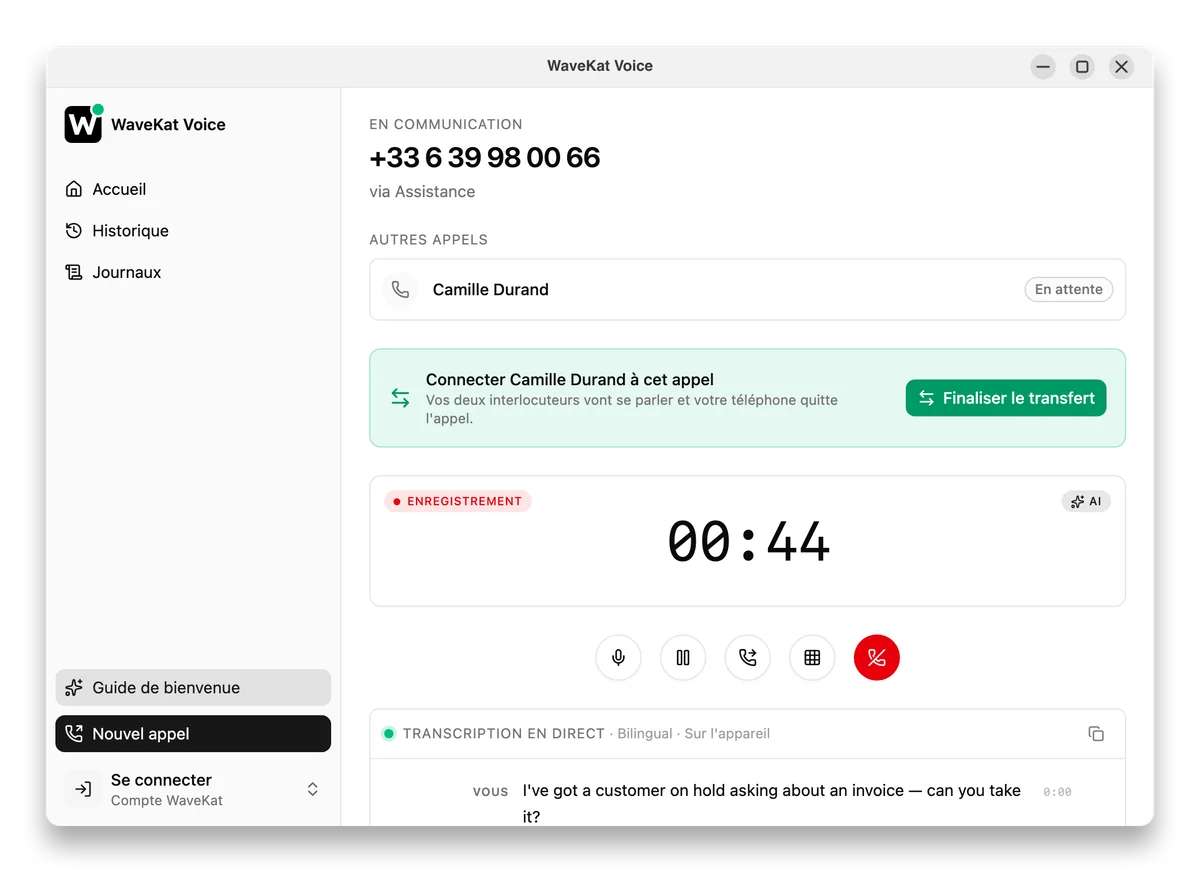1200x872 pixels.
Task: Click Se connecter account entry
Action: click(193, 790)
